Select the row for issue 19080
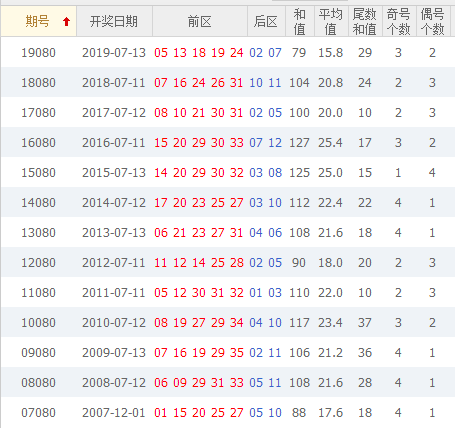Image resolution: width=455 pixels, height=428 pixels. click(228, 52)
